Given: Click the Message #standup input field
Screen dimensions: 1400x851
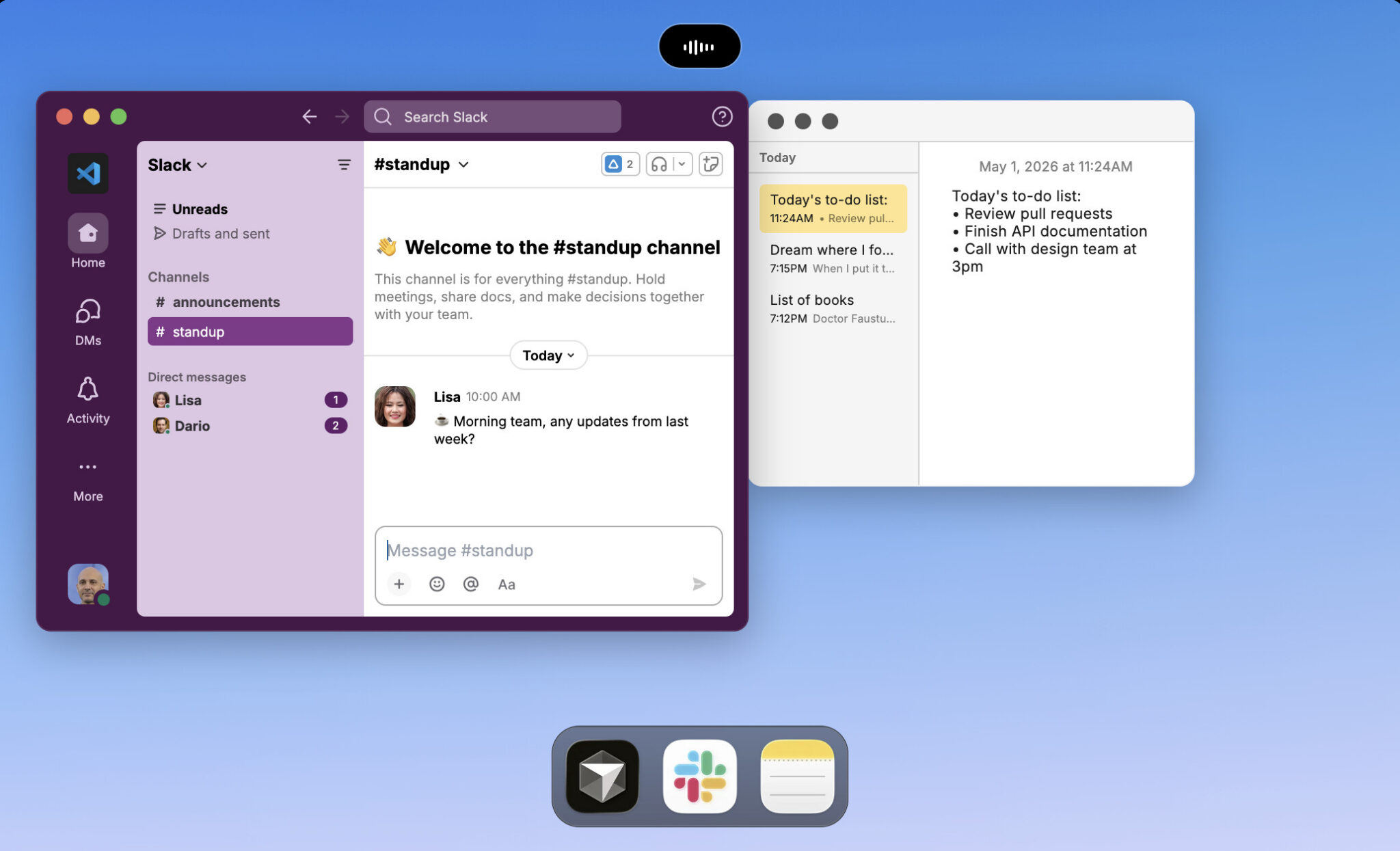Looking at the screenshot, I should [x=548, y=550].
